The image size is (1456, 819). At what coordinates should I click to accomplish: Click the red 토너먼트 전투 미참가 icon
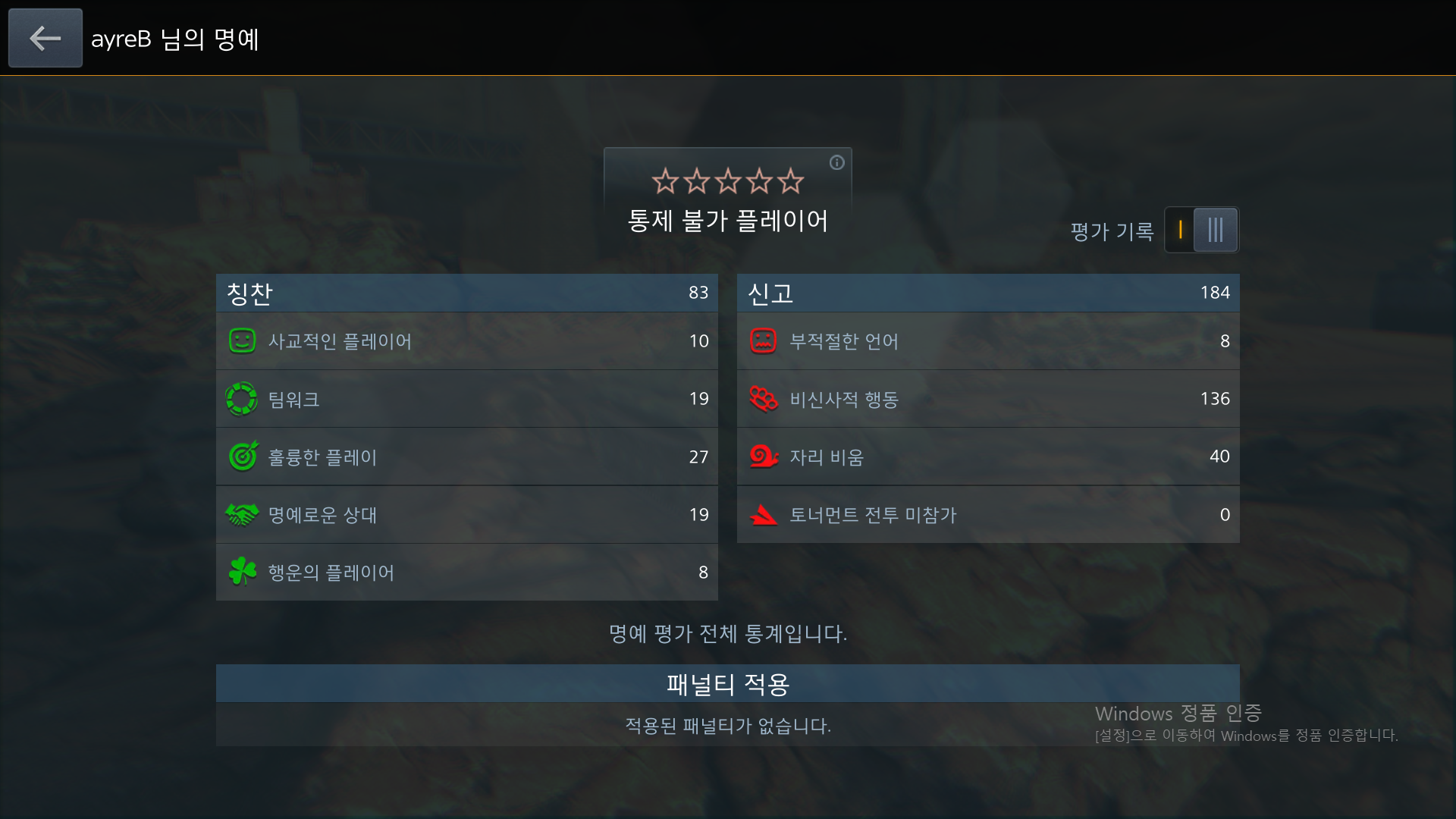click(x=764, y=515)
